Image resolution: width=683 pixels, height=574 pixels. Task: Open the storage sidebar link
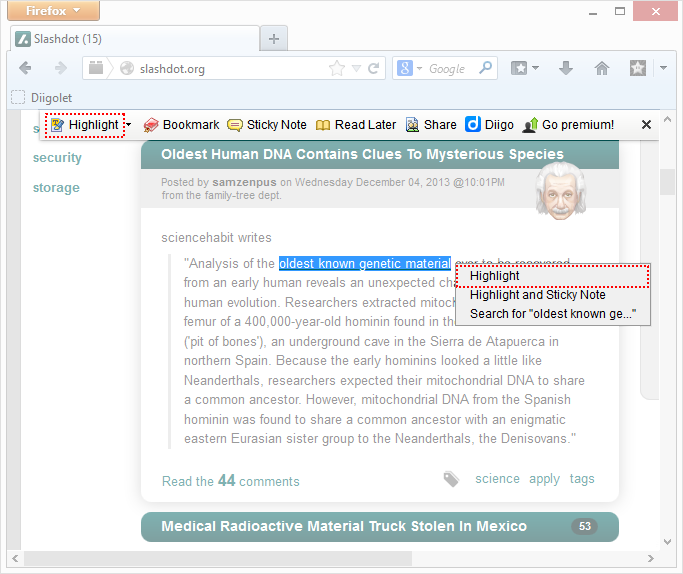click(x=56, y=188)
